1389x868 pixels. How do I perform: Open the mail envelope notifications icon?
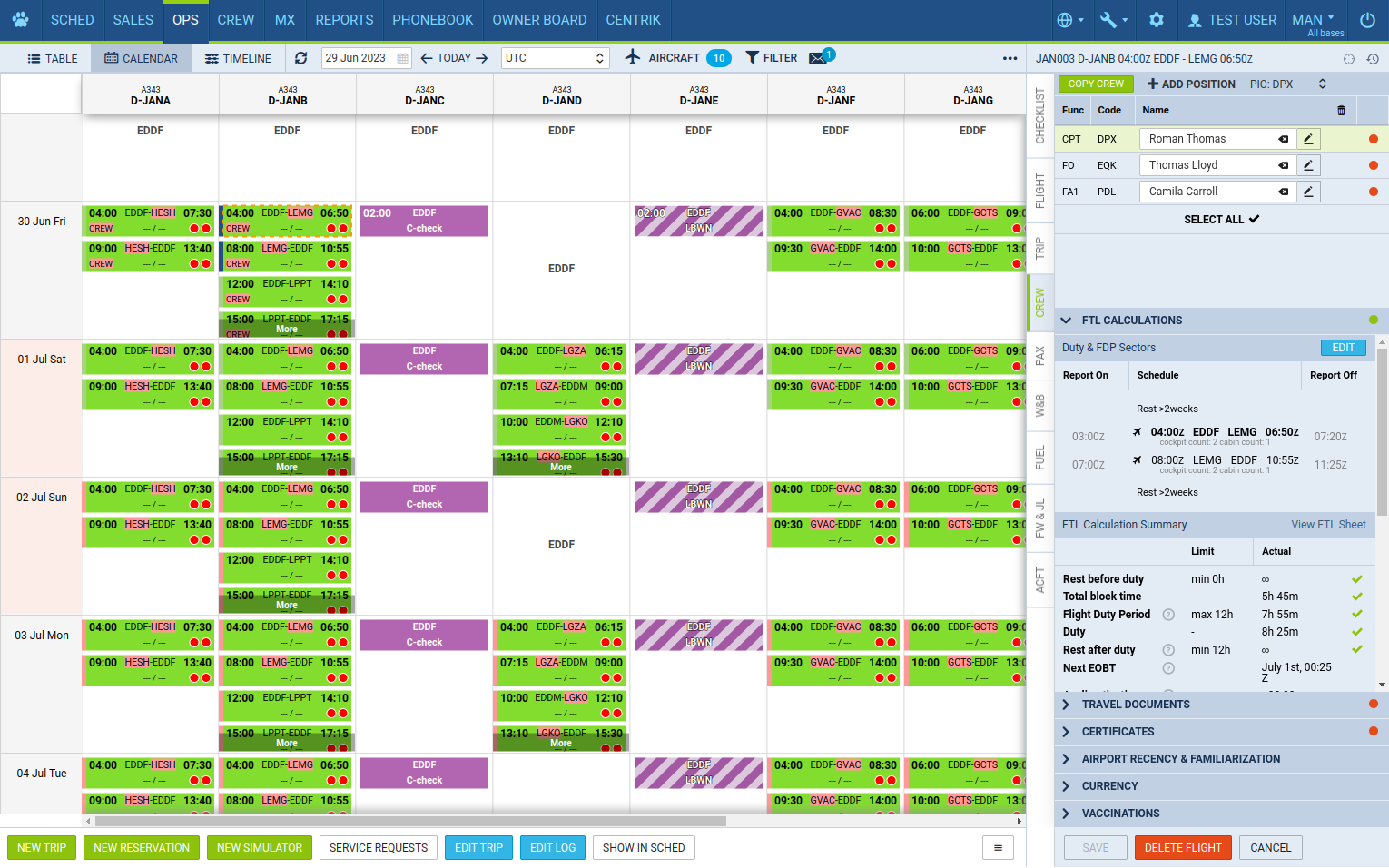click(820, 58)
